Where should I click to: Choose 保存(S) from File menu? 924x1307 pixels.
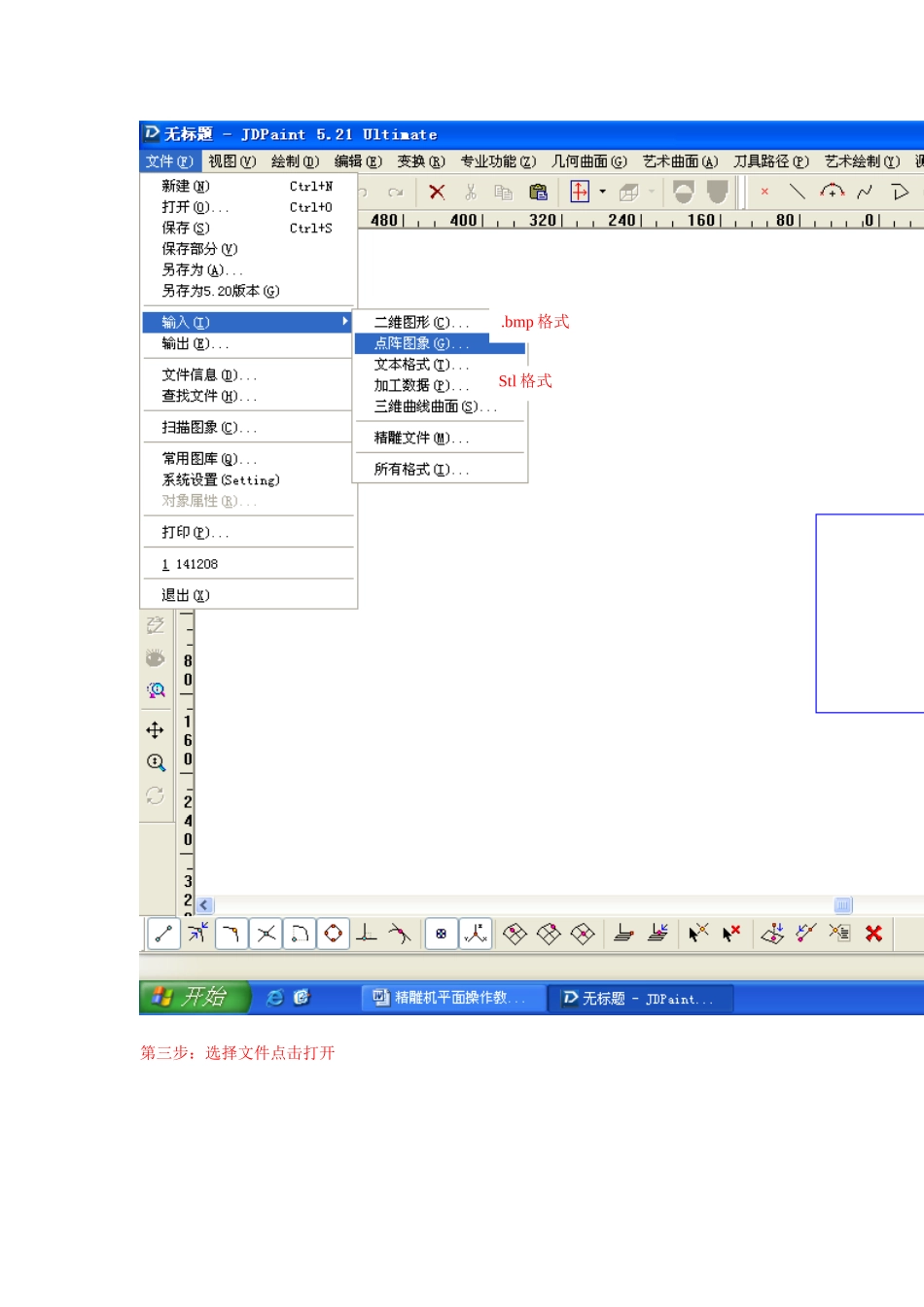[248, 228]
